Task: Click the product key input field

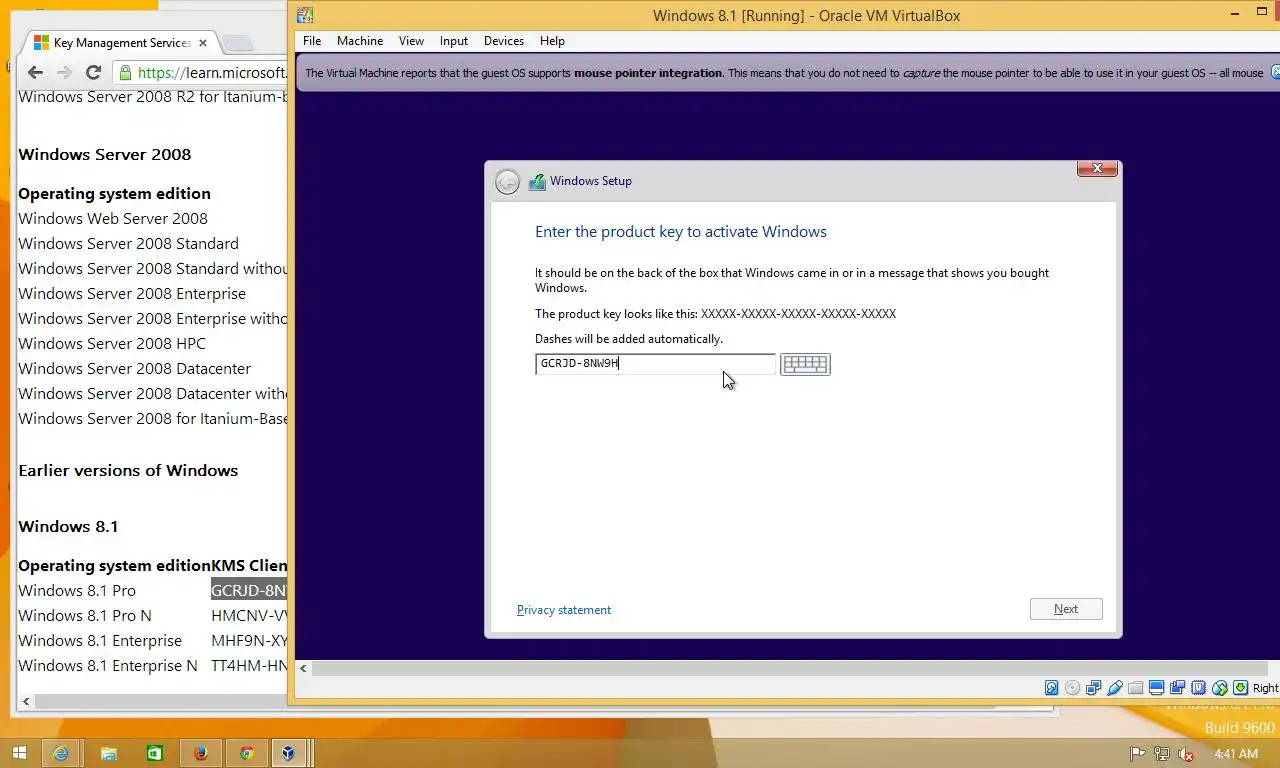Action: coord(655,364)
